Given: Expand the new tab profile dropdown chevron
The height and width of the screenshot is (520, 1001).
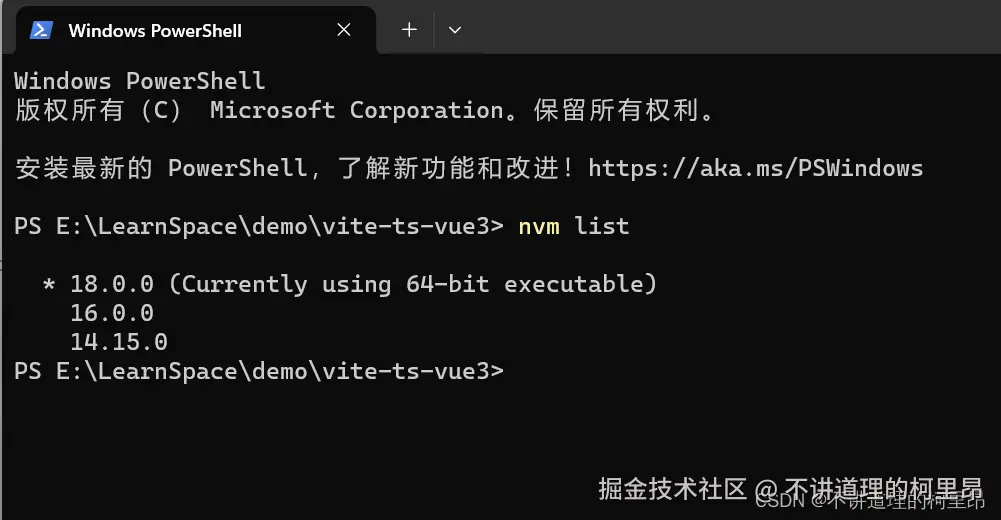Looking at the screenshot, I should (x=455, y=30).
